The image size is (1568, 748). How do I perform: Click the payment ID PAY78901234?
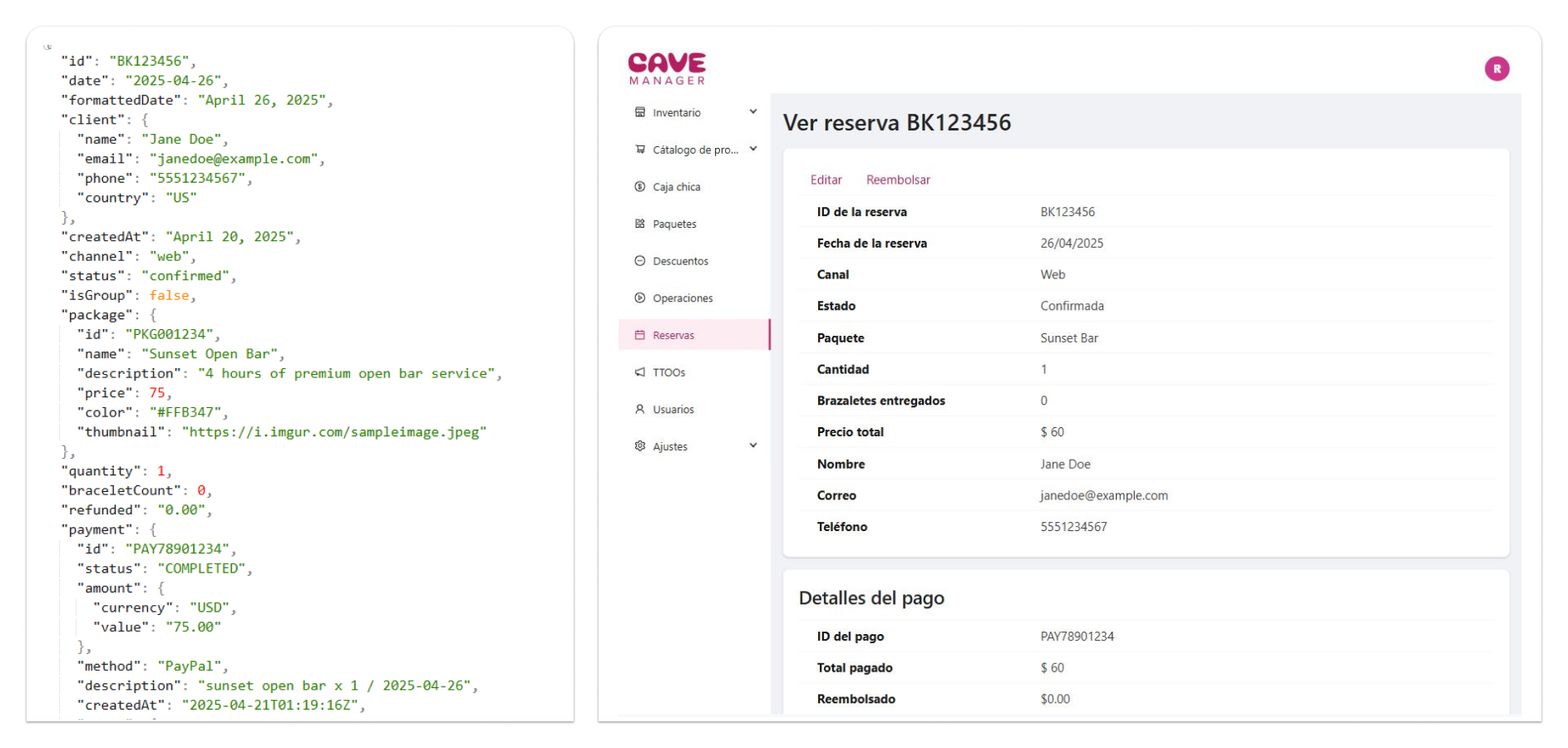coord(1077,637)
